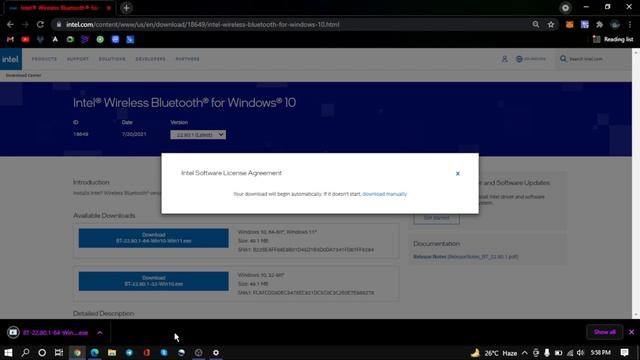Expand the Version dropdown
Image resolution: width=640 pixels, height=360 pixels.
198,135
